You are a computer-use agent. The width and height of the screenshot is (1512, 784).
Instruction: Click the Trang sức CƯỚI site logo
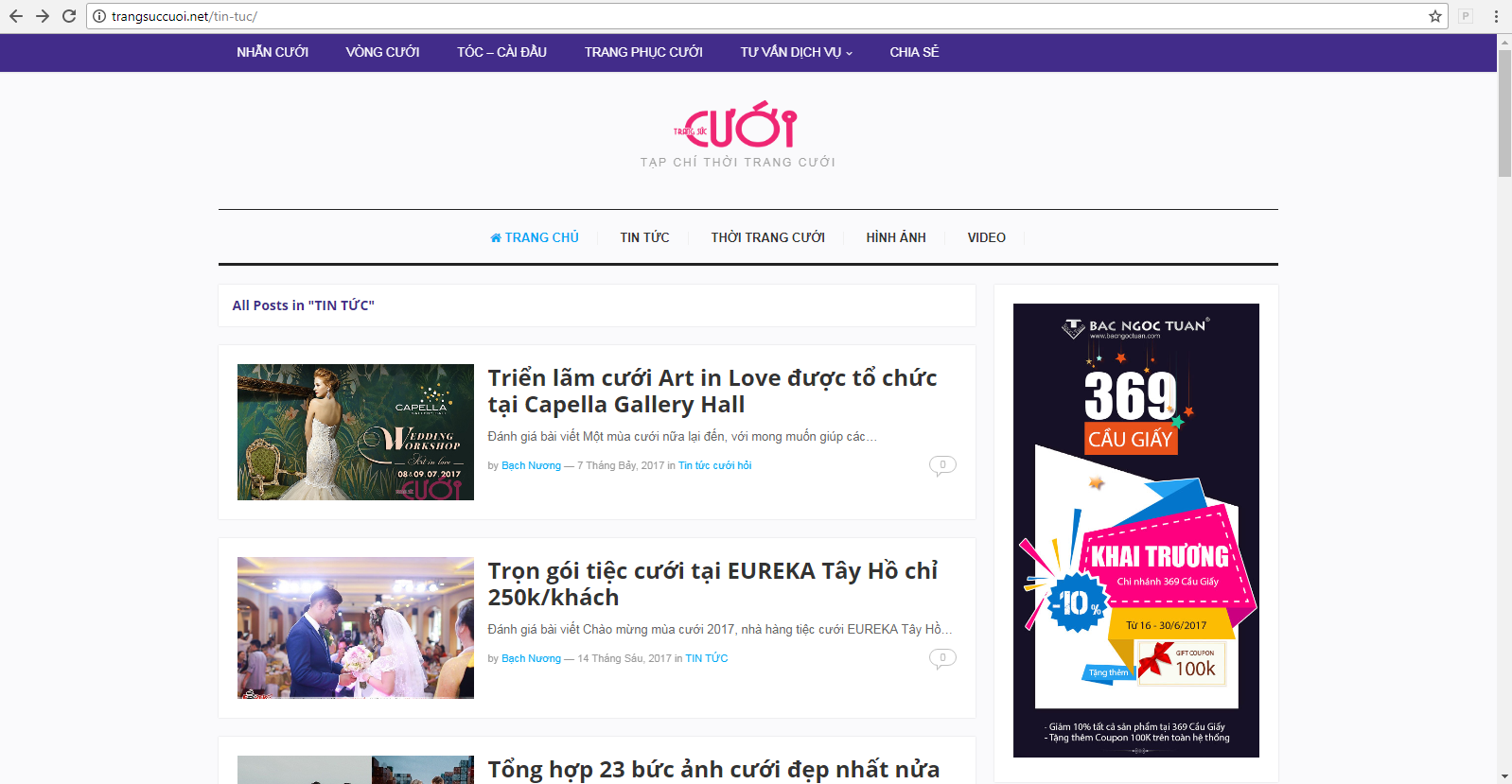pos(737,125)
